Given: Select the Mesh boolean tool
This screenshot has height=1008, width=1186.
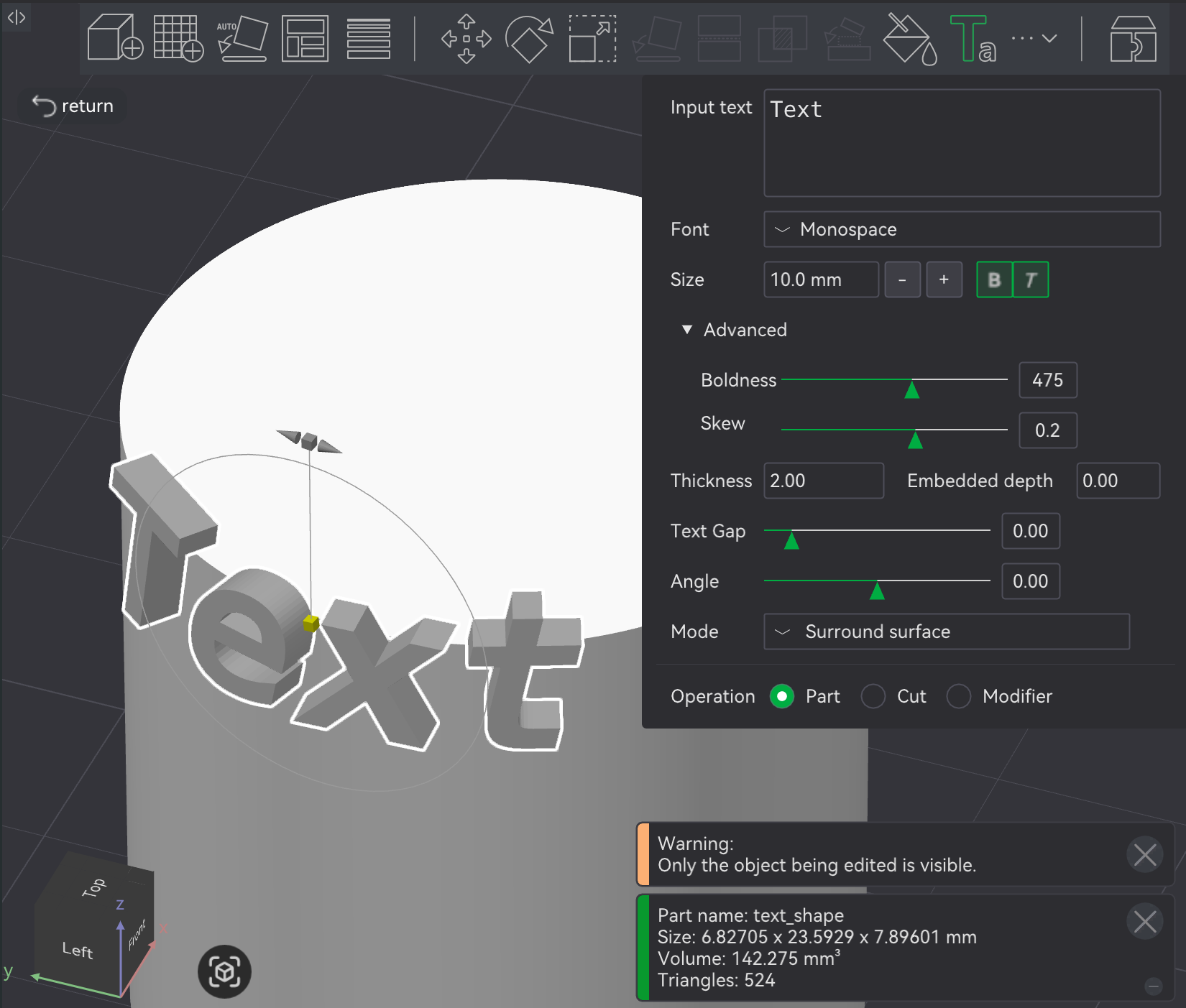Looking at the screenshot, I should coord(783,38).
